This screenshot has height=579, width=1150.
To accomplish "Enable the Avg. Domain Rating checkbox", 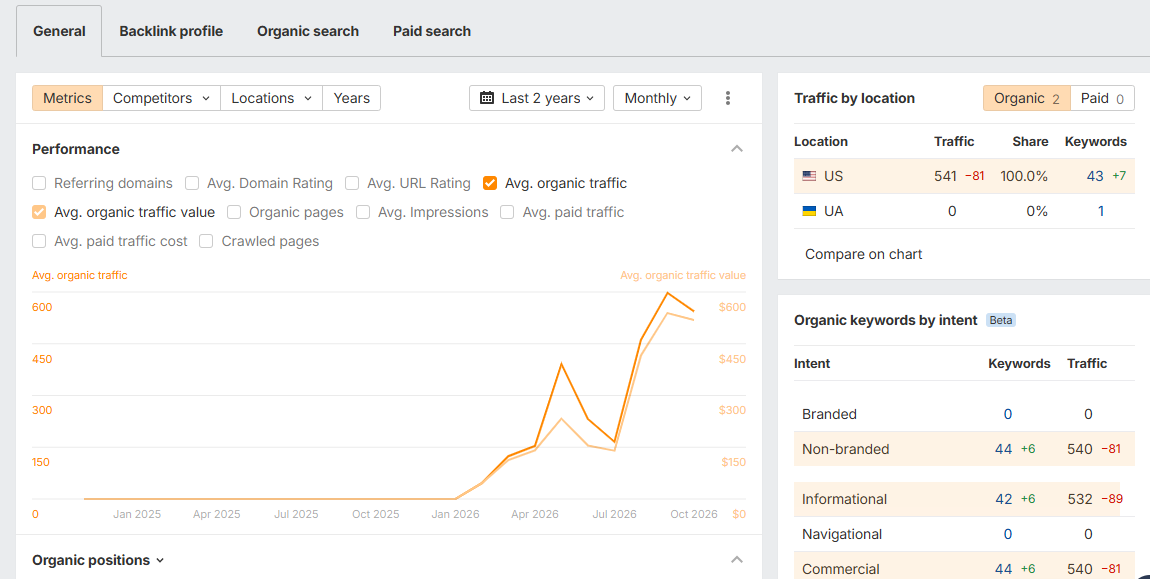I will coord(192,183).
